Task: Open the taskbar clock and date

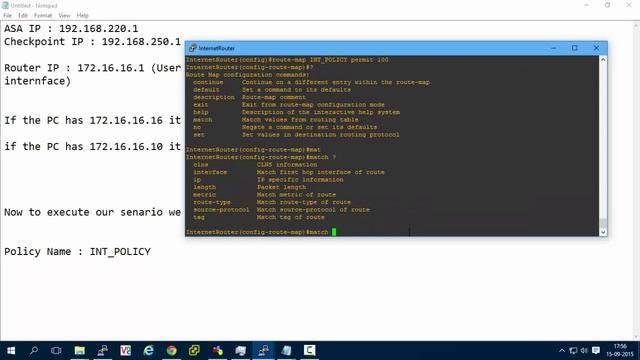Action: click(620, 350)
